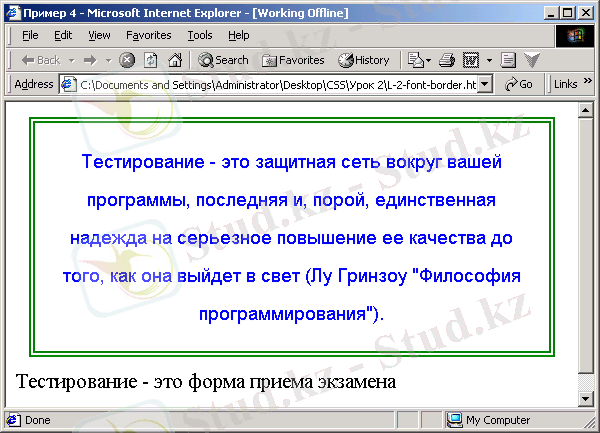The height and width of the screenshot is (433, 600).
Task: Open the Favorites menu
Action: click(x=148, y=35)
